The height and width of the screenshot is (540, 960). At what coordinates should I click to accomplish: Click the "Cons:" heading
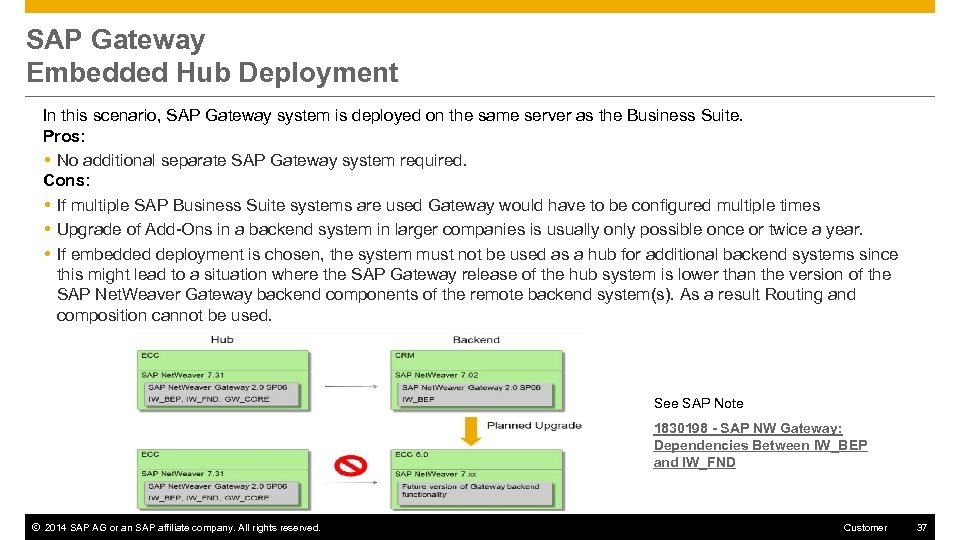point(67,181)
